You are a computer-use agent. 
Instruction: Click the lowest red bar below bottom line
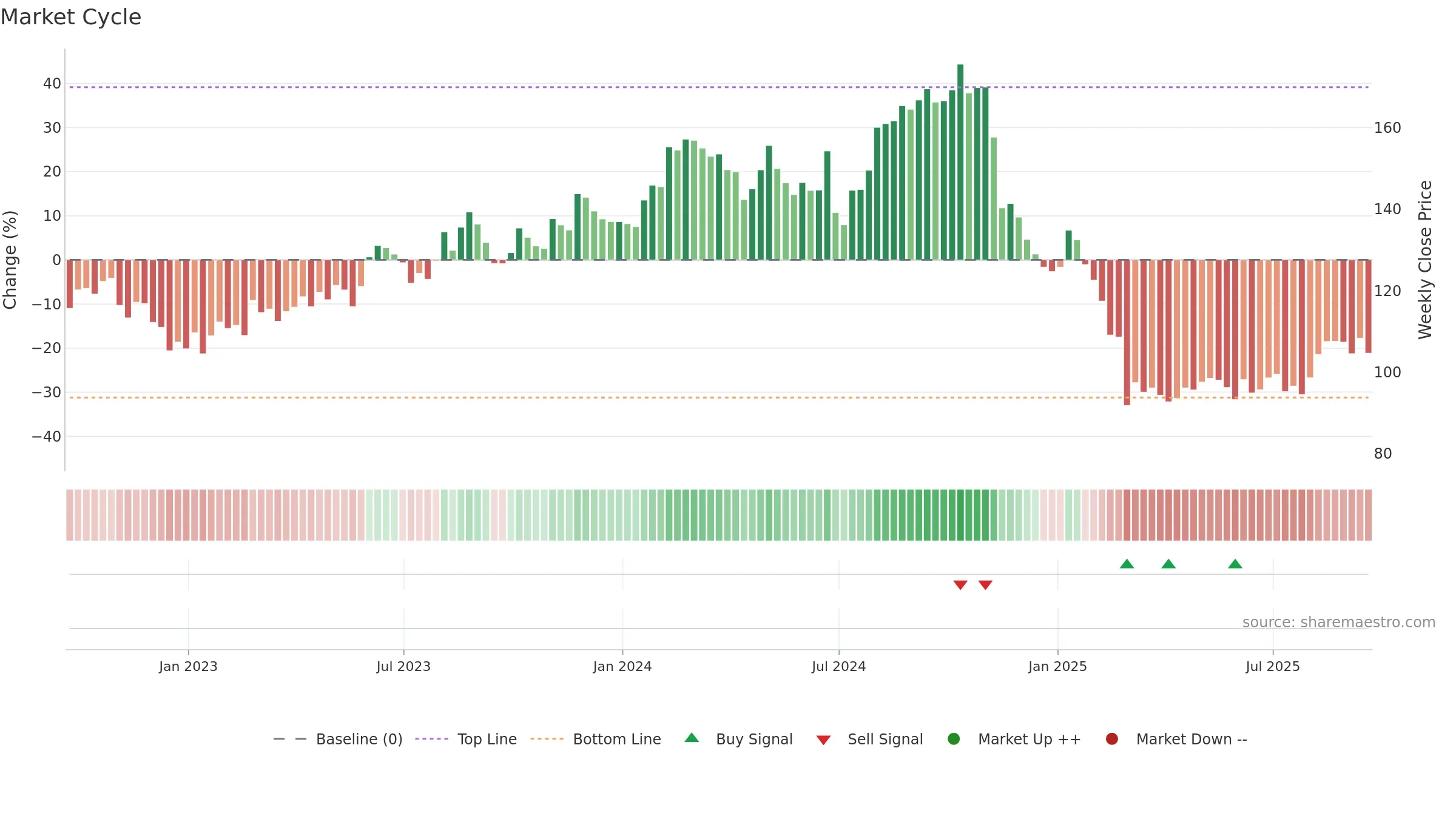[1127, 332]
